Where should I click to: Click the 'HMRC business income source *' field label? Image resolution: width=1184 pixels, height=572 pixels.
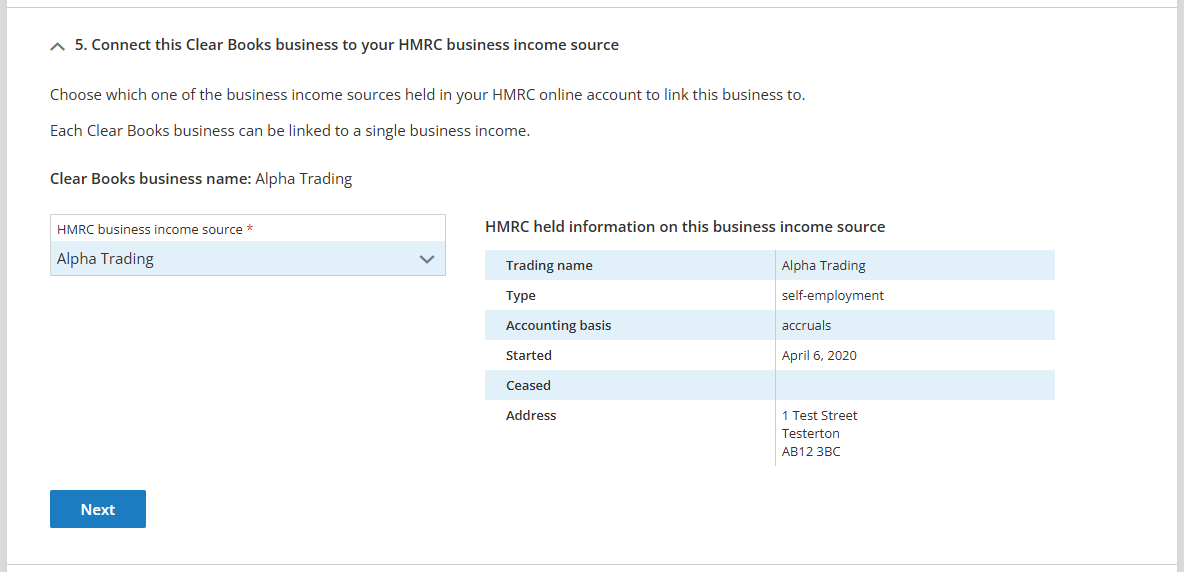click(155, 229)
